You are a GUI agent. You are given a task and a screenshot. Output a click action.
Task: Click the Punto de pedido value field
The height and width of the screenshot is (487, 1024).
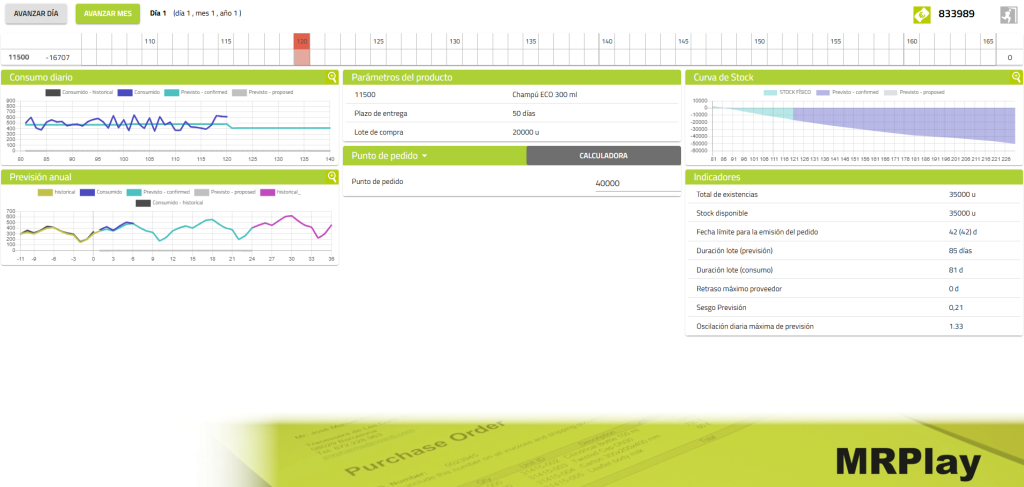tap(634, 183)
